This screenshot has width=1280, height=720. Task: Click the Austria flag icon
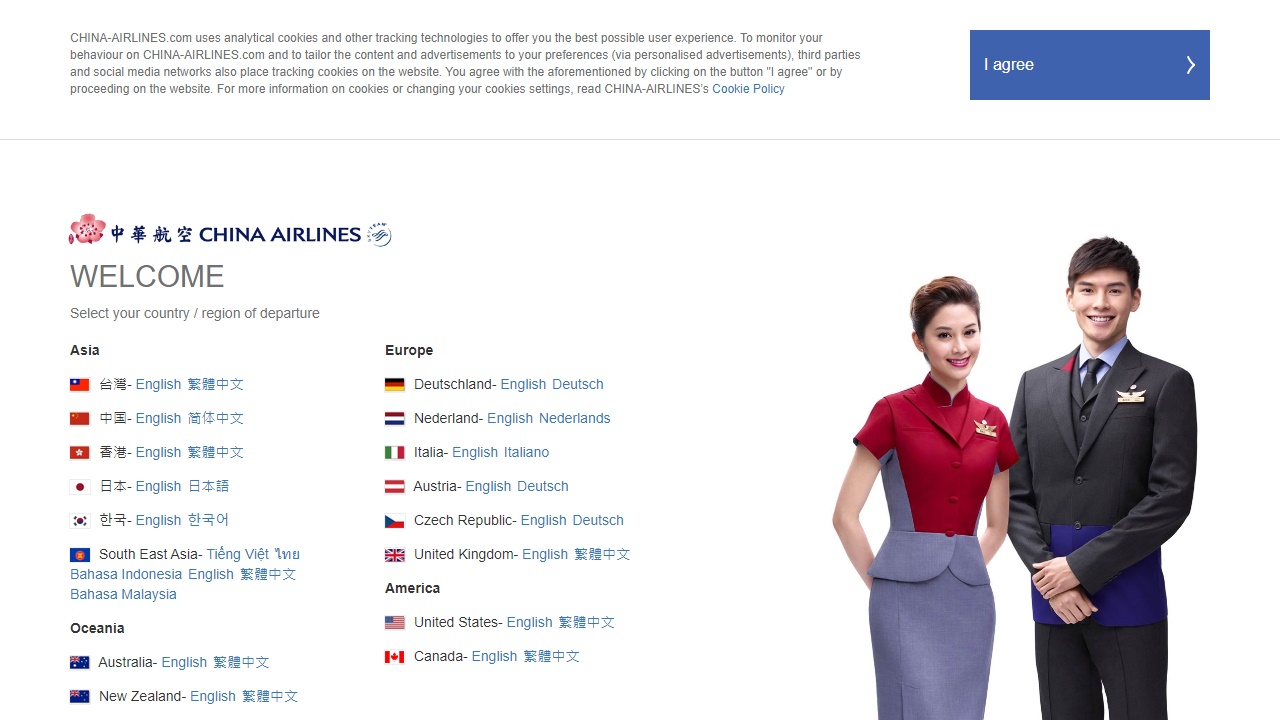[395, 487]
